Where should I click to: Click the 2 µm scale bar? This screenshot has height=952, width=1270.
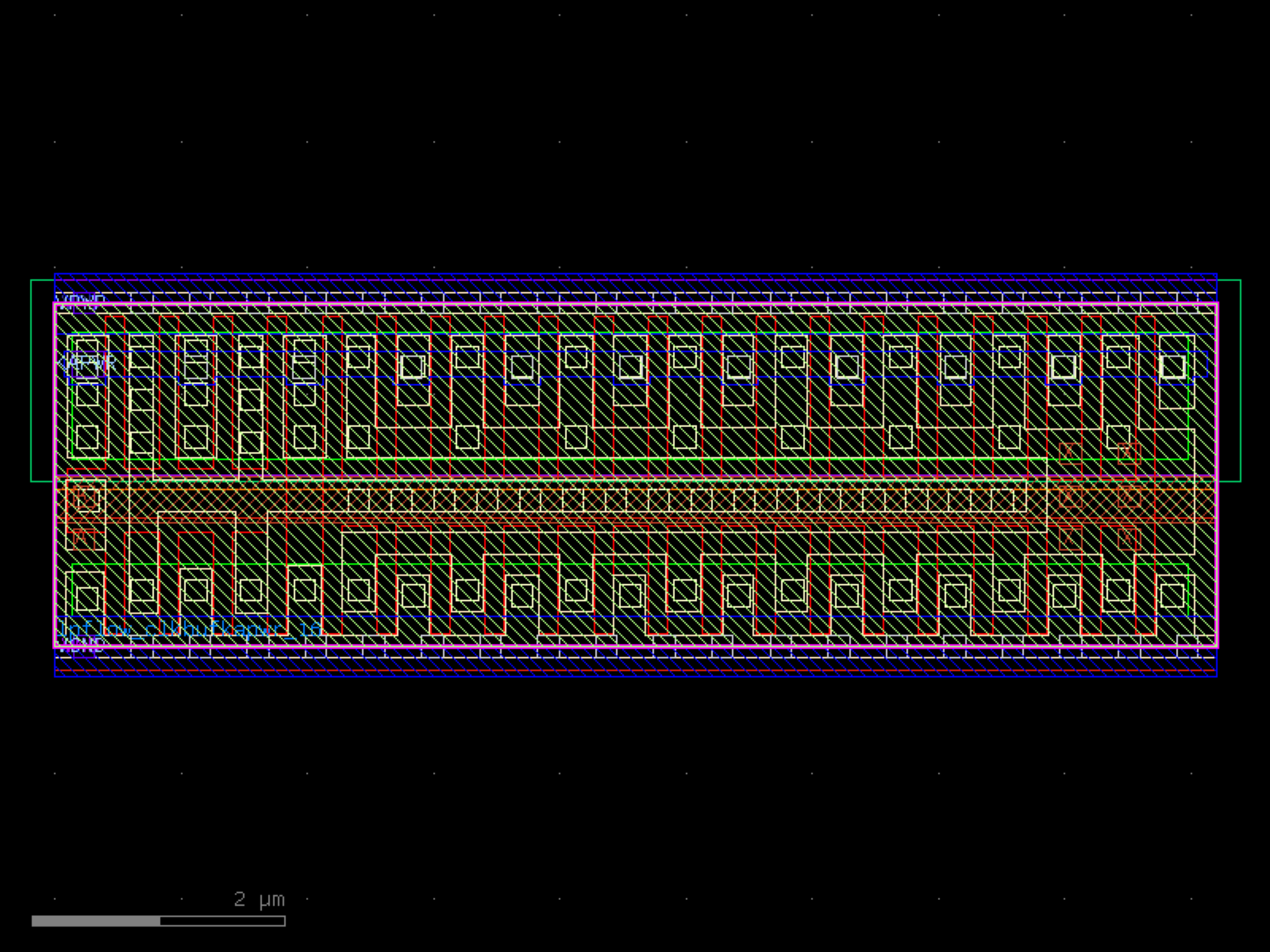click(x=158, y=921)
